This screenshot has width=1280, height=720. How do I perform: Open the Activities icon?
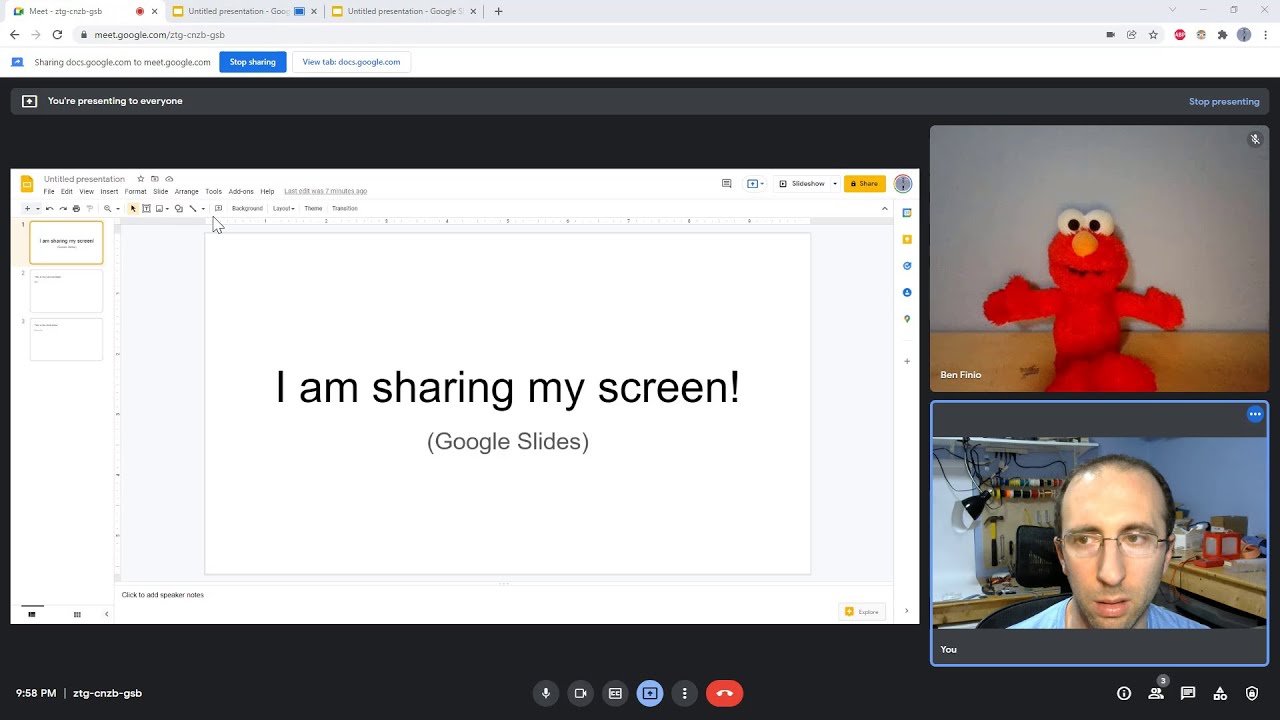(x=1220, y=693)
